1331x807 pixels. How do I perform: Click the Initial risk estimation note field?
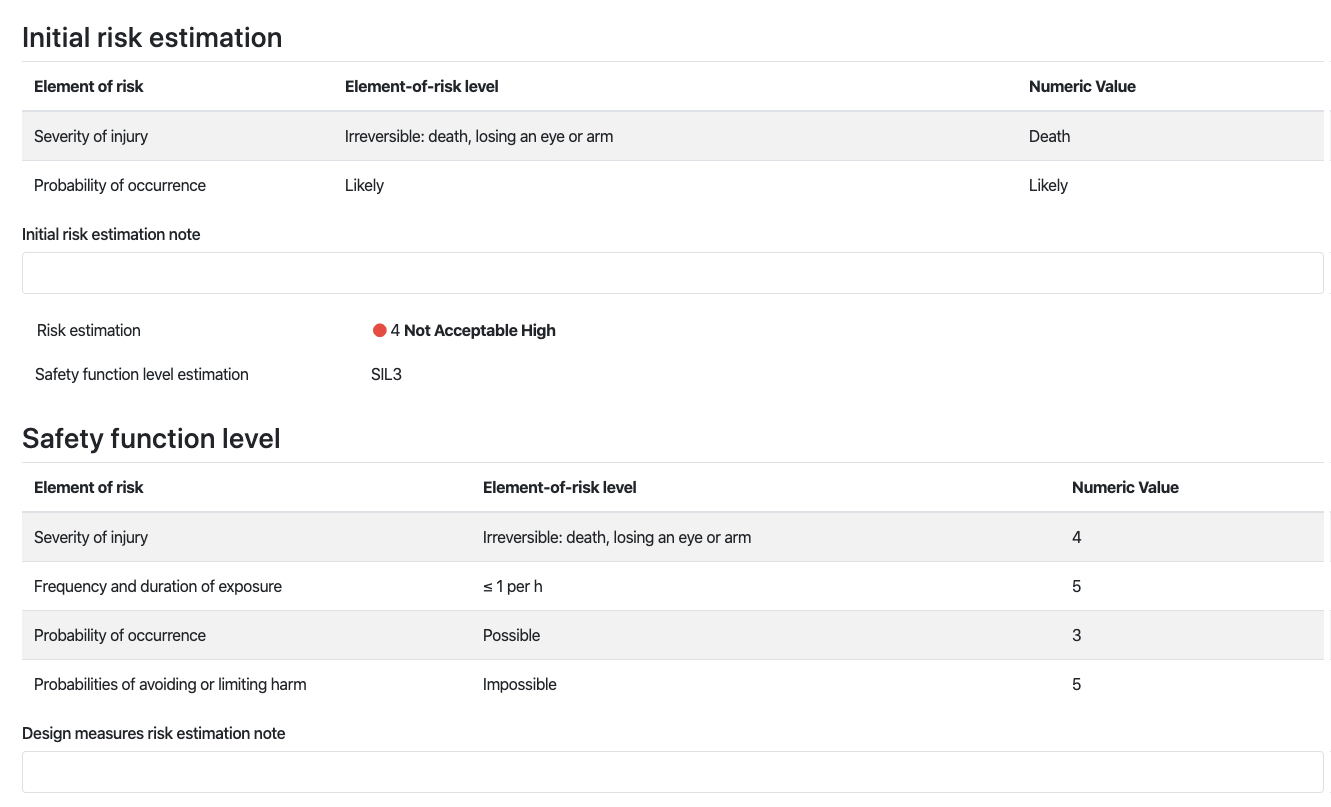[673, 273]
